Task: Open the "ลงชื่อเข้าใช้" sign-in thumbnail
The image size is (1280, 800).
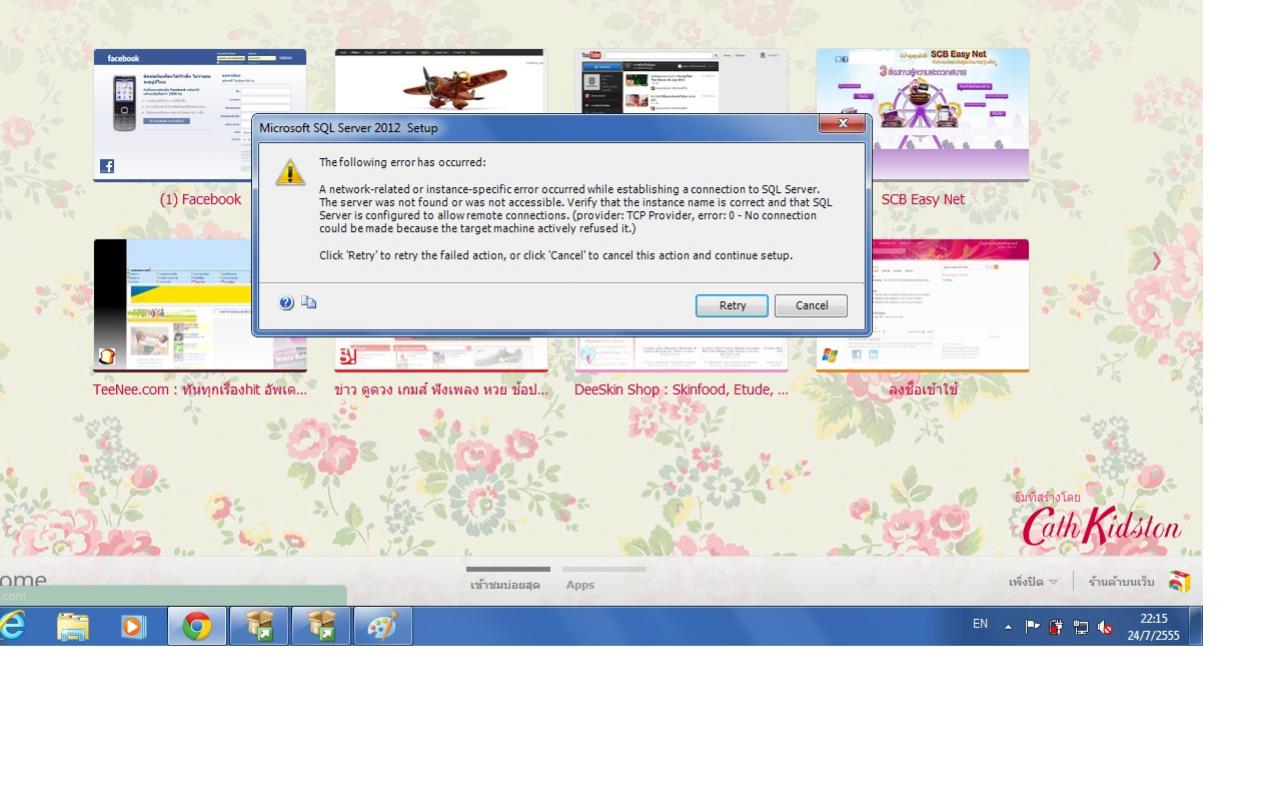Action: (922, 304)
